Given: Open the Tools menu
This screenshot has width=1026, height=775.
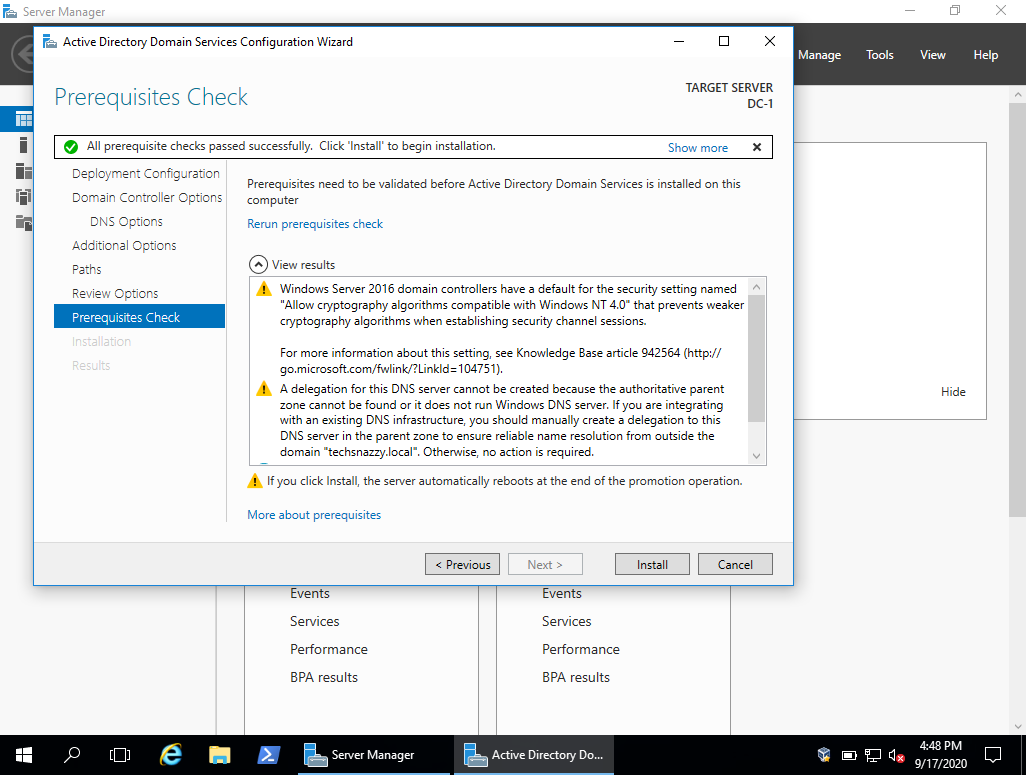Looking at the screenshot, I should click(879, 55).
